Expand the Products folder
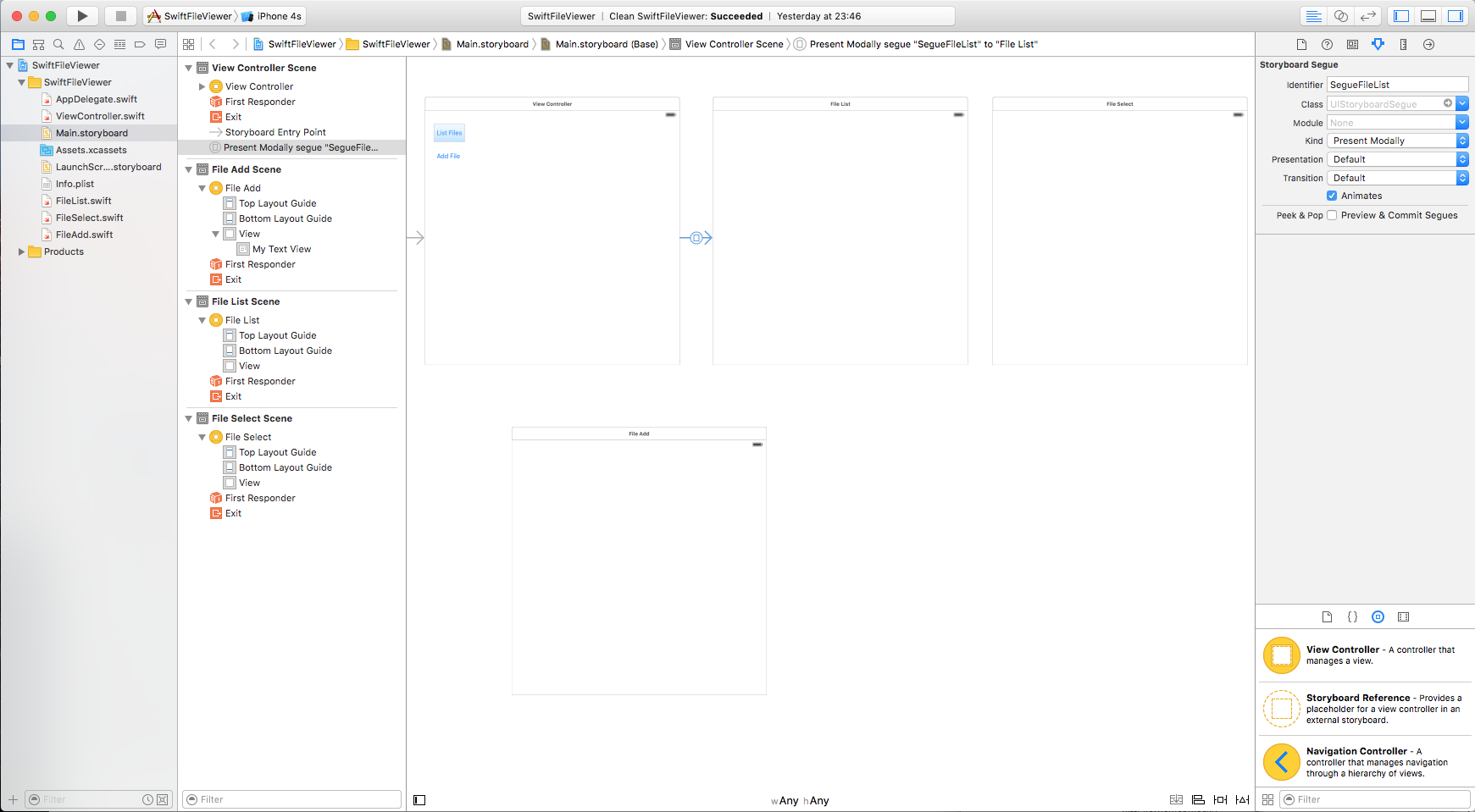 click(22, 251)
